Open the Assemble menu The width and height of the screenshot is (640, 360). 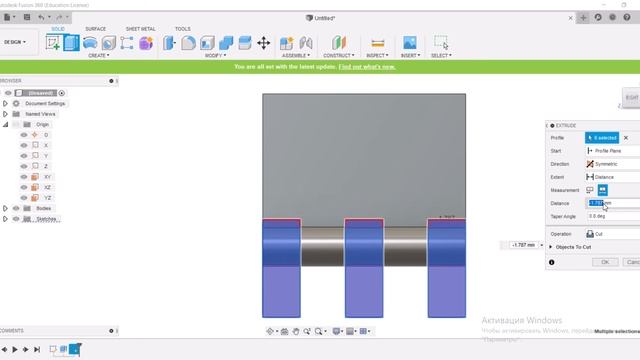[x=296, y=55]
